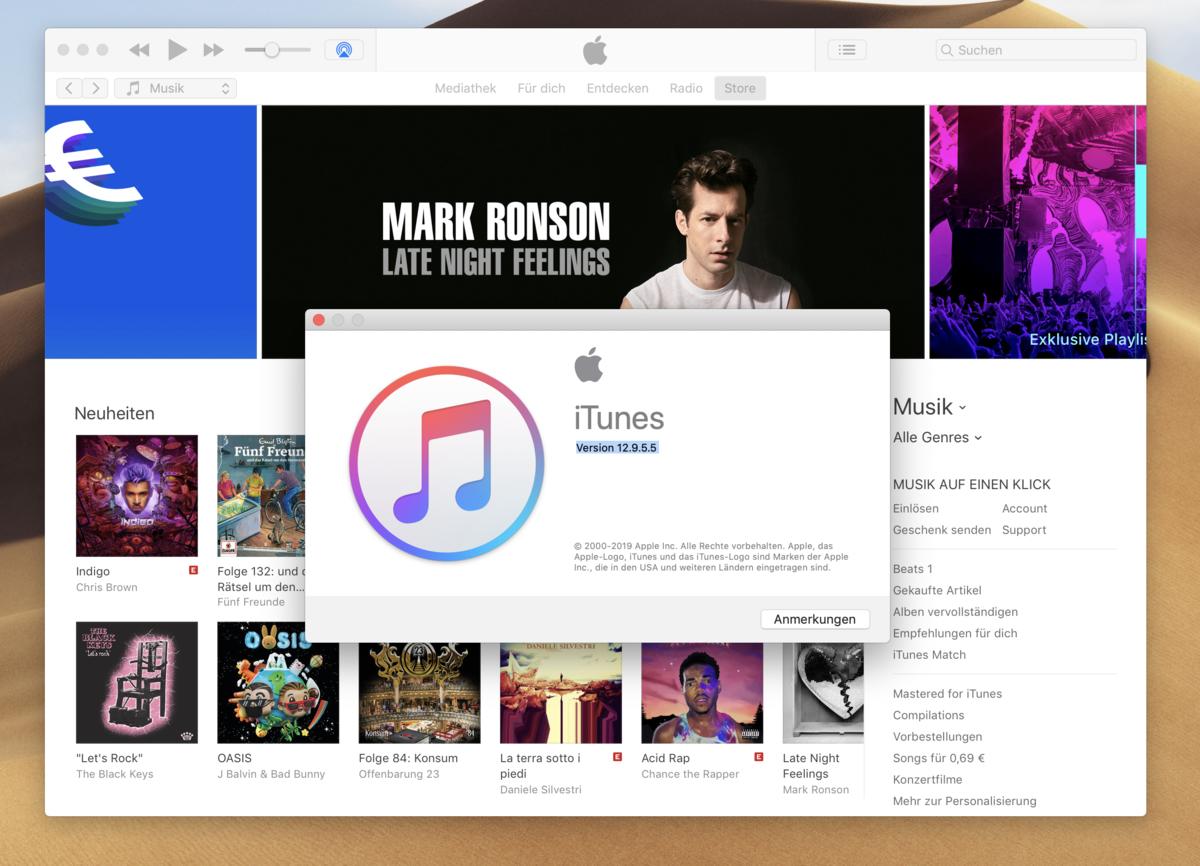Click the iTunes logo in the About dialog
Viewport: 1200px width, 866px height.
pos(446,463)
